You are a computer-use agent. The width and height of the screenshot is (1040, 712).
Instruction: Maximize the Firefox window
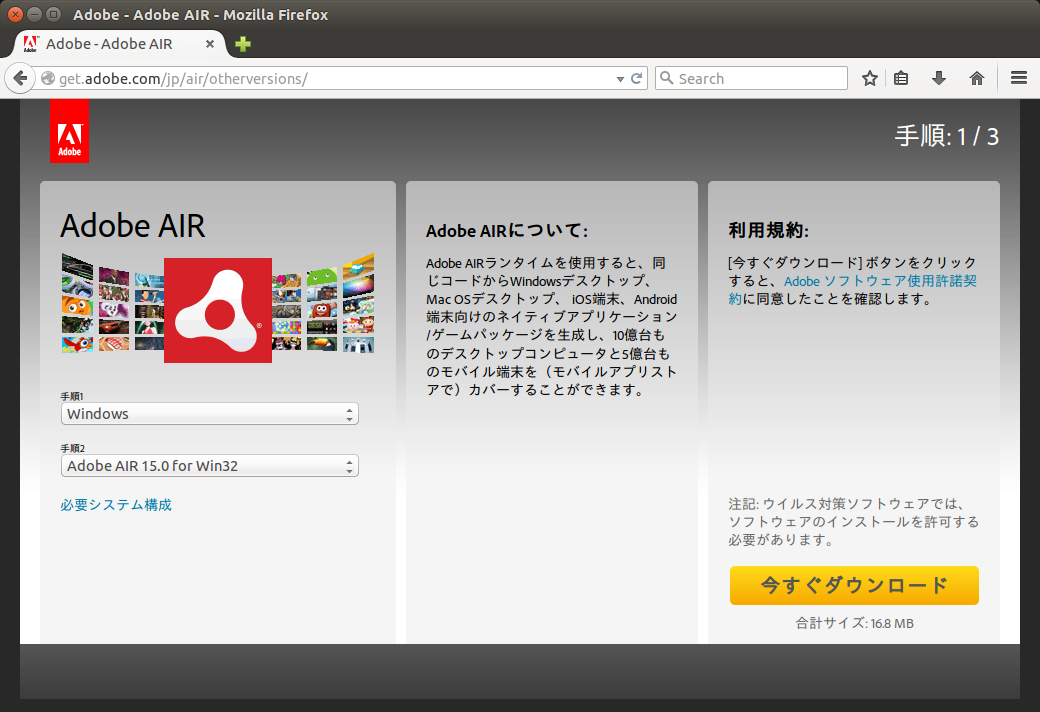[54, 14]
